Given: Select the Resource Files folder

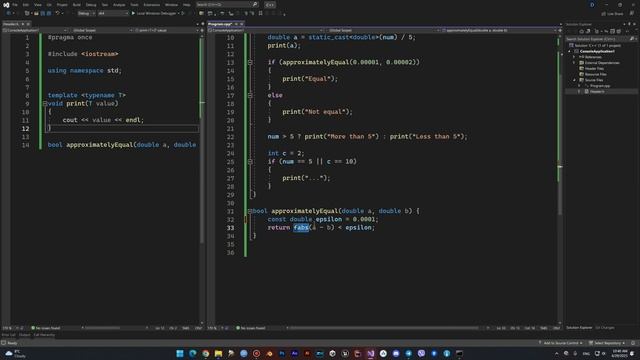Looking at the screenshot, I should 595,74.
